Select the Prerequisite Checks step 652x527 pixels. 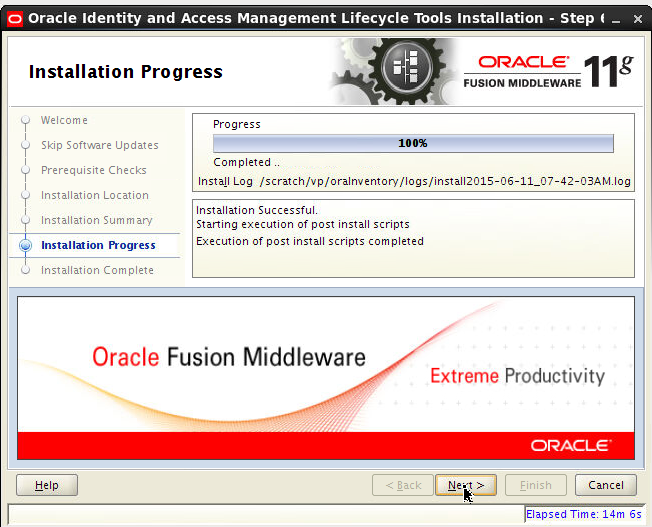point(94,170)
